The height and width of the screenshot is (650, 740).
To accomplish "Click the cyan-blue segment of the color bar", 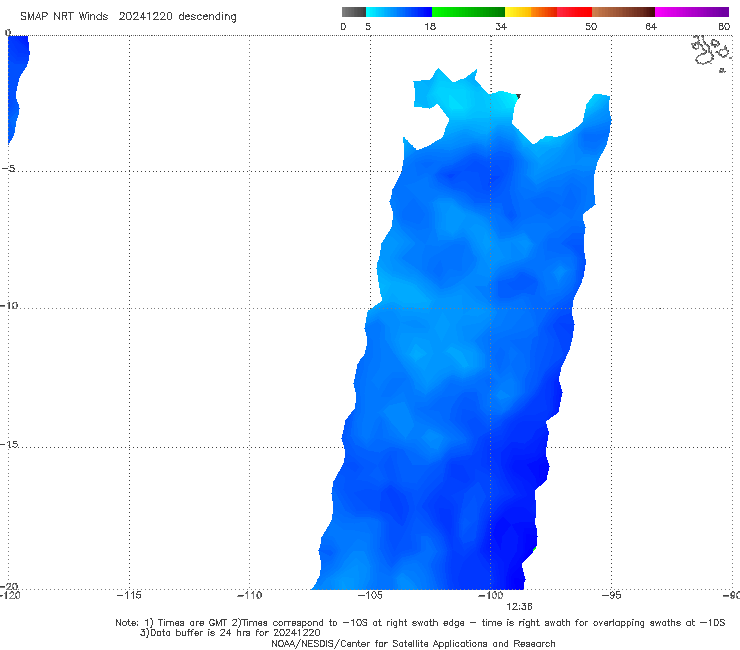I will [x=399, y=12].
